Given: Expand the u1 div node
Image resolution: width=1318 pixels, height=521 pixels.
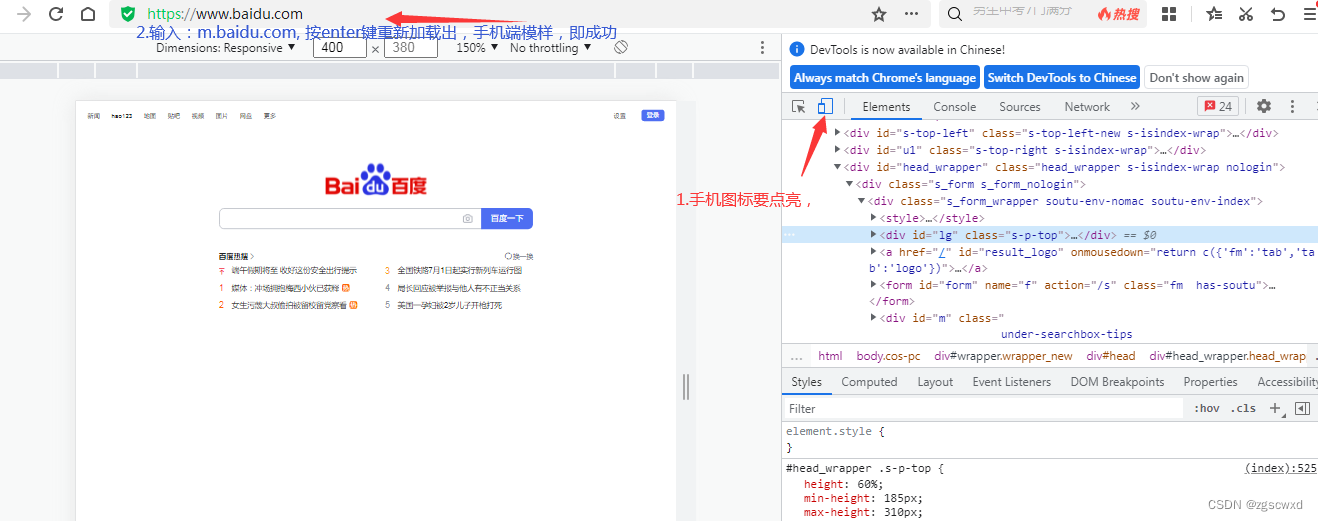Looking at the screenshot, I should [838, 150].
